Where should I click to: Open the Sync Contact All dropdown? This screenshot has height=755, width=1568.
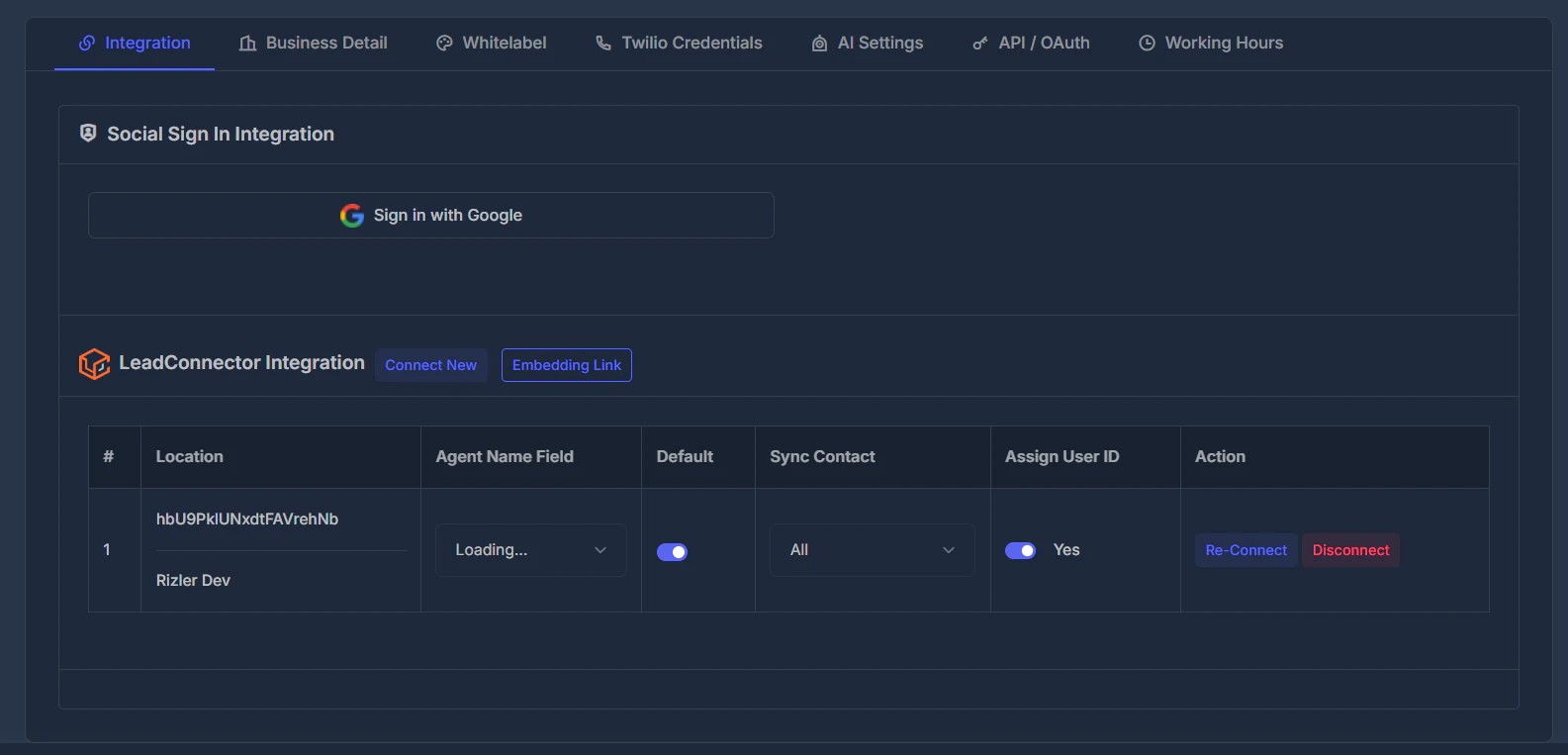tap(873, 550)
